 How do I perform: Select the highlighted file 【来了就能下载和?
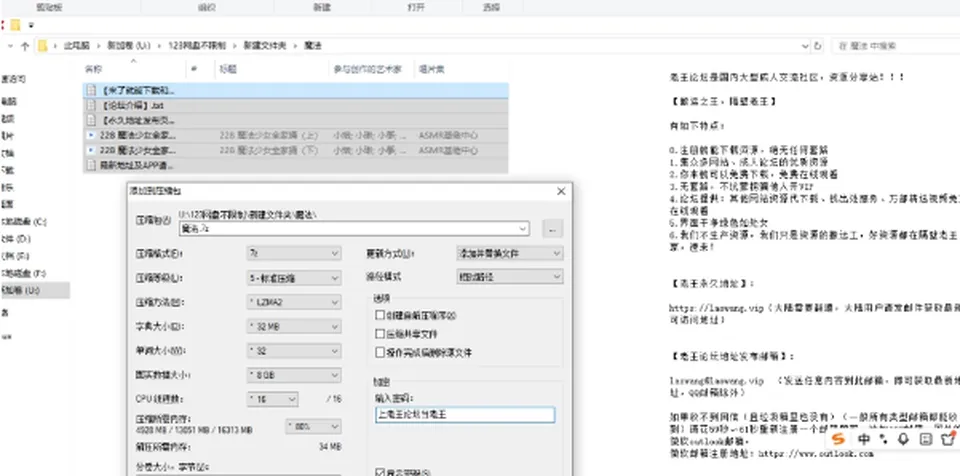[295, 90]
